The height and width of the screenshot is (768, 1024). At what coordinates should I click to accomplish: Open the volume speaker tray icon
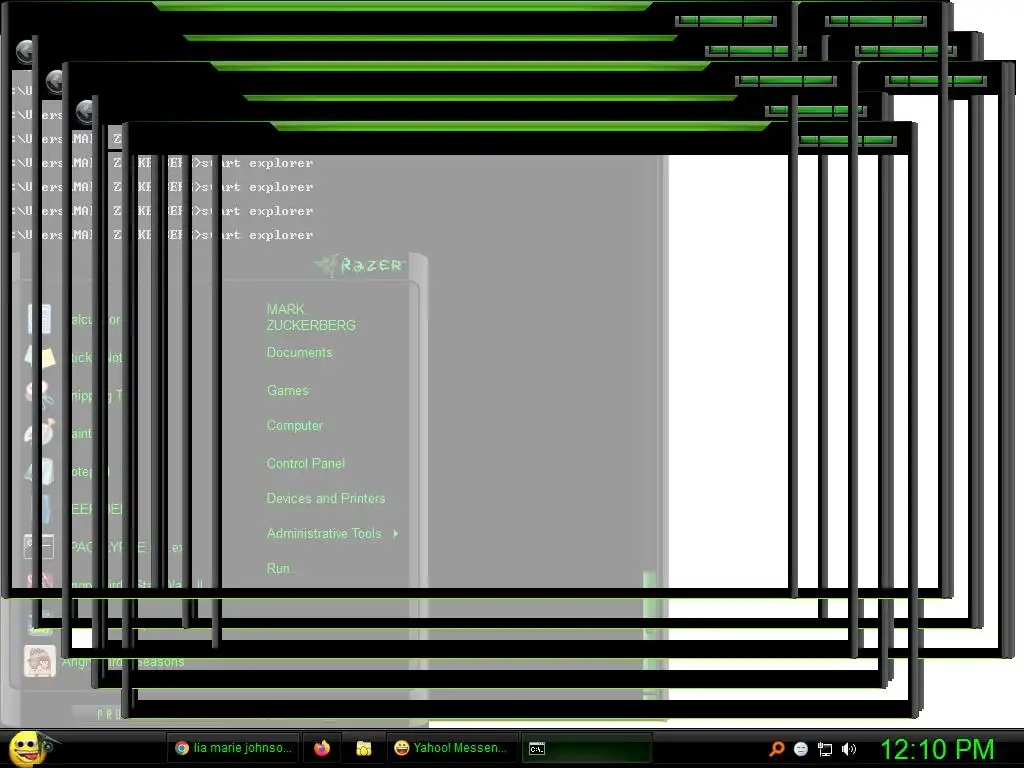coord(849,749)
